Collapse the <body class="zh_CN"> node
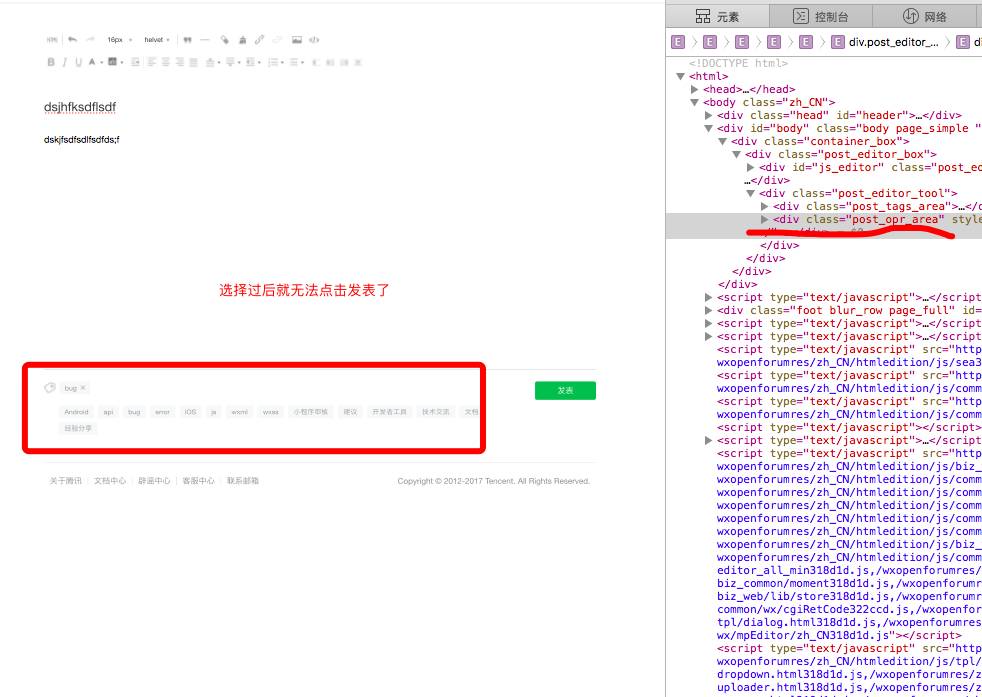The height and width of the screenshot is (697, 982). point(695,103)
